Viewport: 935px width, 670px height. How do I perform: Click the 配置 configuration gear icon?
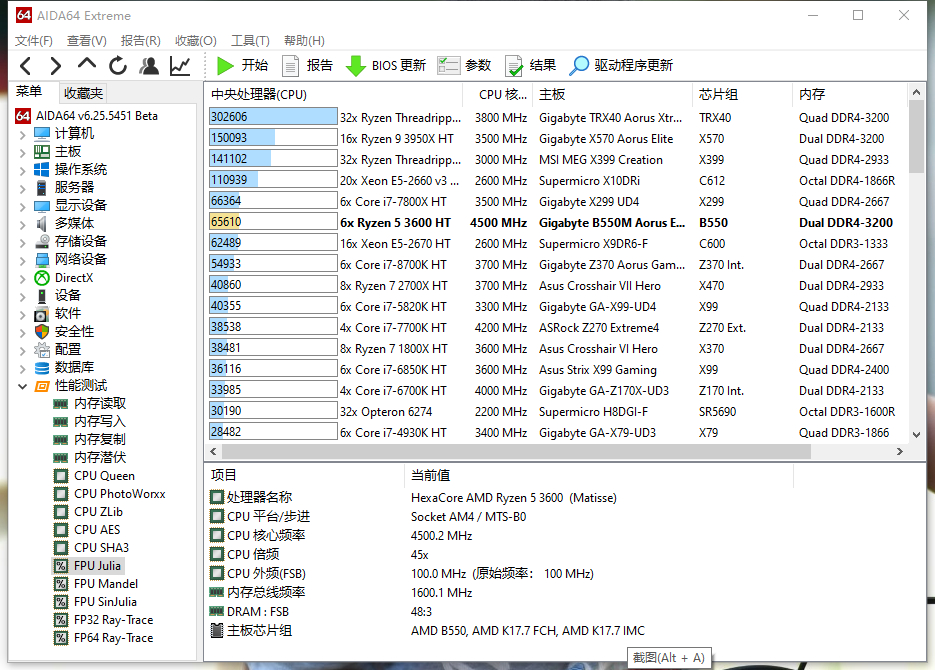point(42,349)
